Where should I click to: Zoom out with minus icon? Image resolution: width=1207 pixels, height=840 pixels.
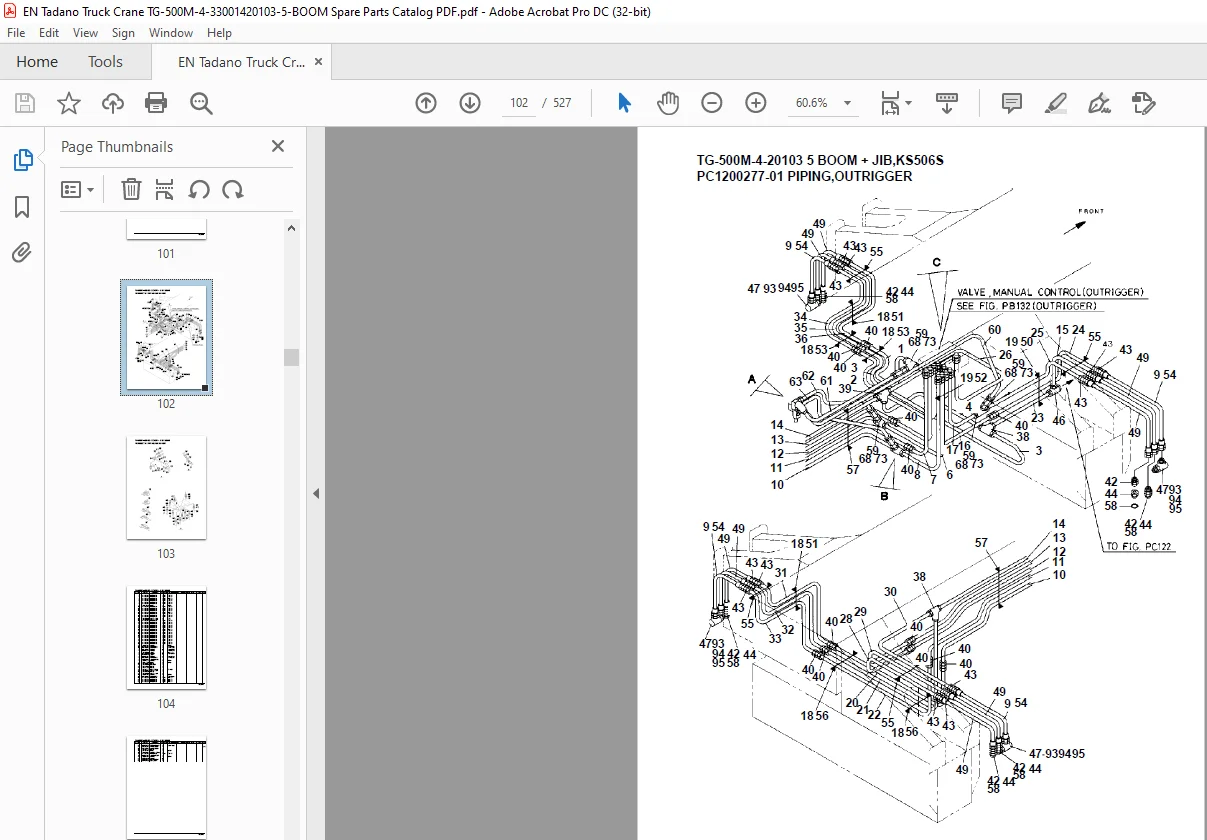(712, 103)
